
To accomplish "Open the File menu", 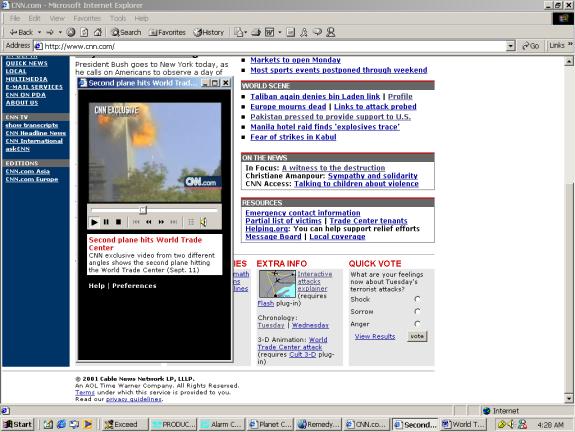I will point(15,18).
